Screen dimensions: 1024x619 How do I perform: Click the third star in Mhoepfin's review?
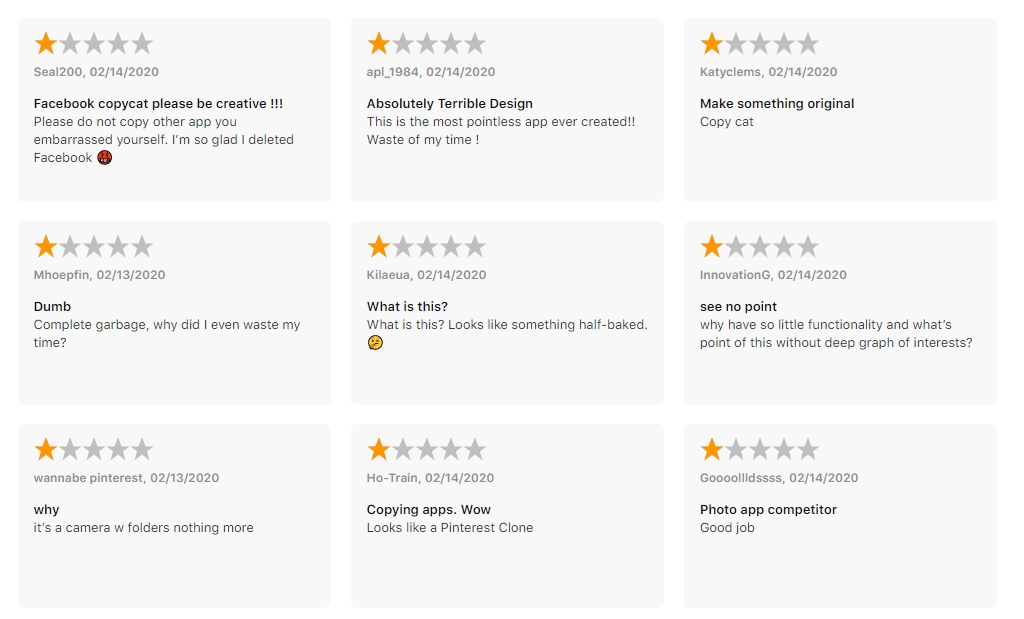pyautogui.click(x=94, y=247)
